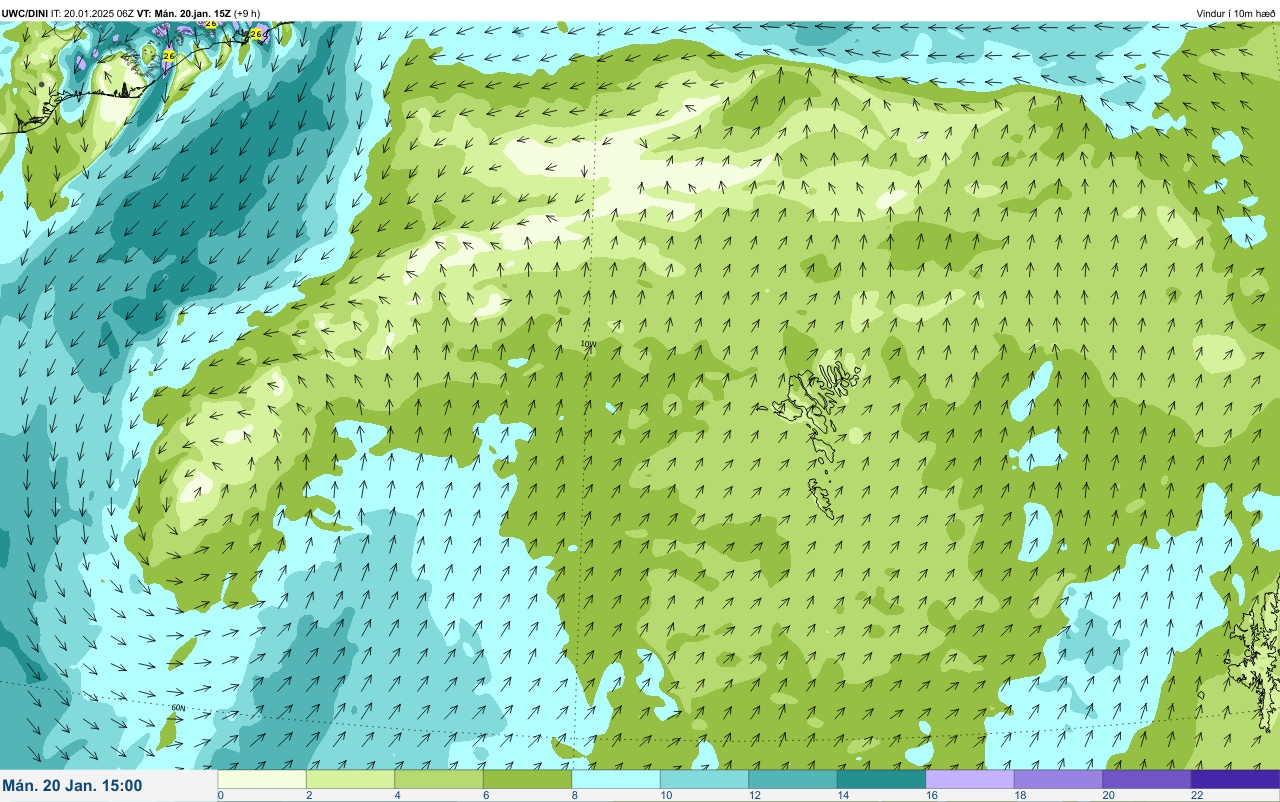Click the 'Mán. 20 Jan. 15:00' date label
Screen dimensions: 1280x802
pyautogui.click(x=72, y=786)
